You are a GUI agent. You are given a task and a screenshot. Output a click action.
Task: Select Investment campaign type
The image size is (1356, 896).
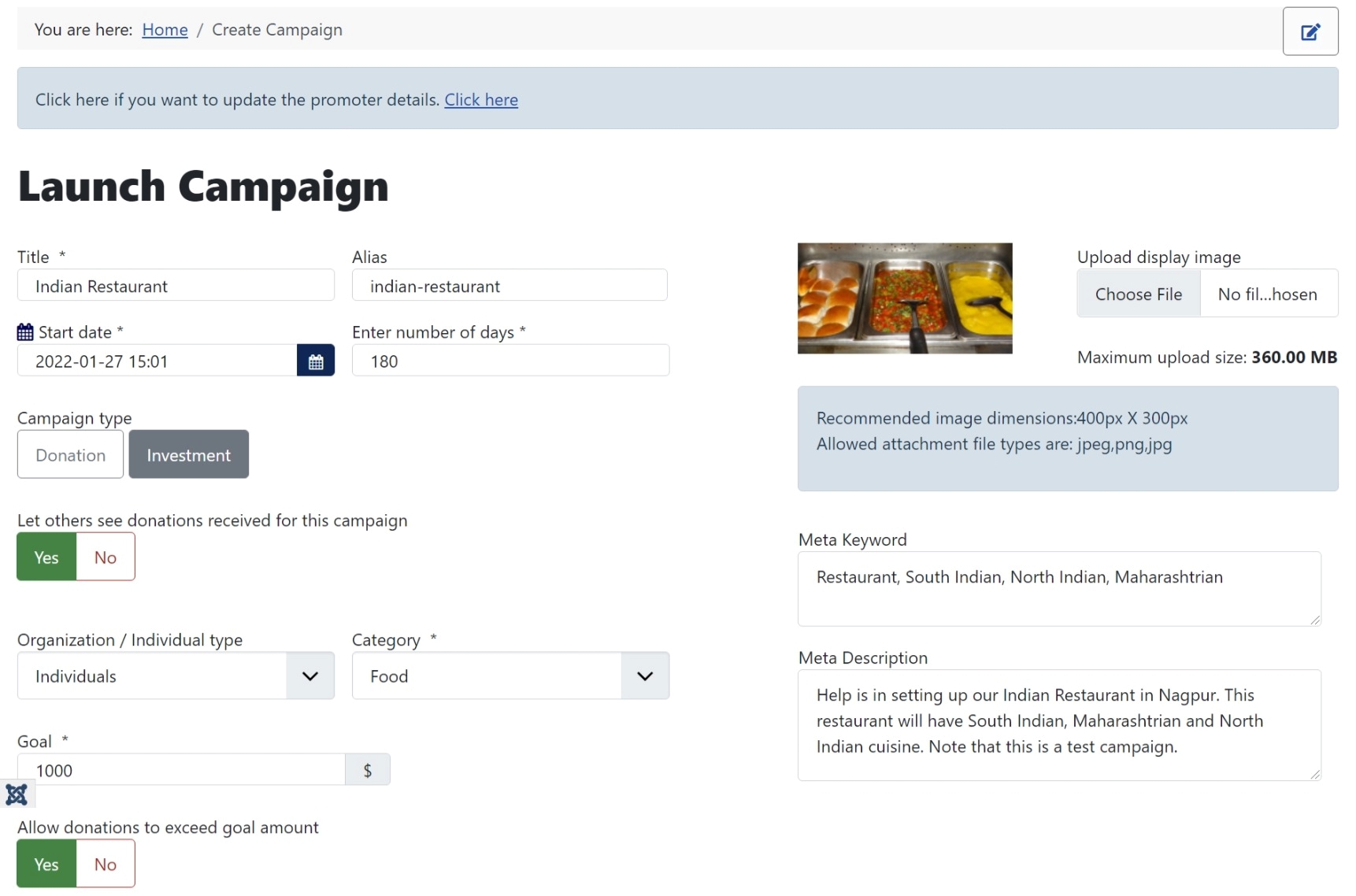tap(188, 455)
